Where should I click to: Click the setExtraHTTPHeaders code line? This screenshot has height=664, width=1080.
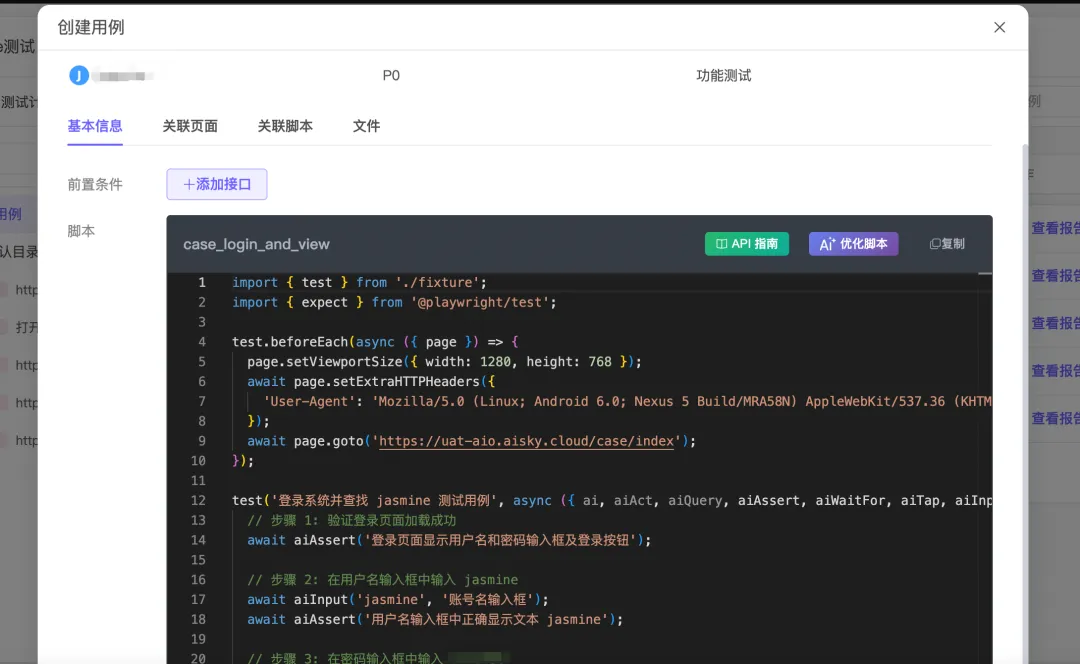pyautogui.click(x=371, y=382)
